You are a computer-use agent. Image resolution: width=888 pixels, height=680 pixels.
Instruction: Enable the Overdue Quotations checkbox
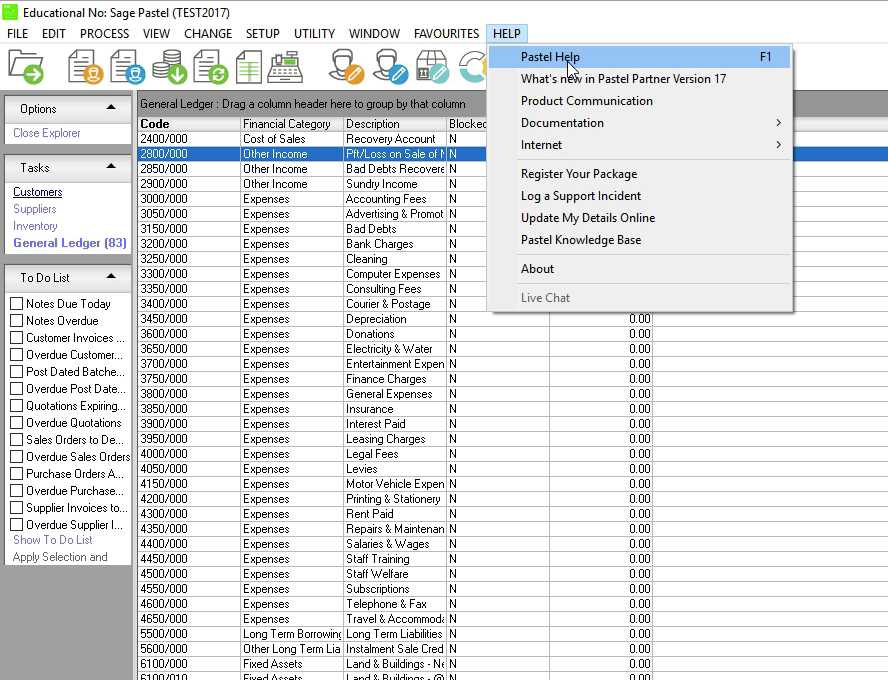pyautogui.click(x=16, y=423)
